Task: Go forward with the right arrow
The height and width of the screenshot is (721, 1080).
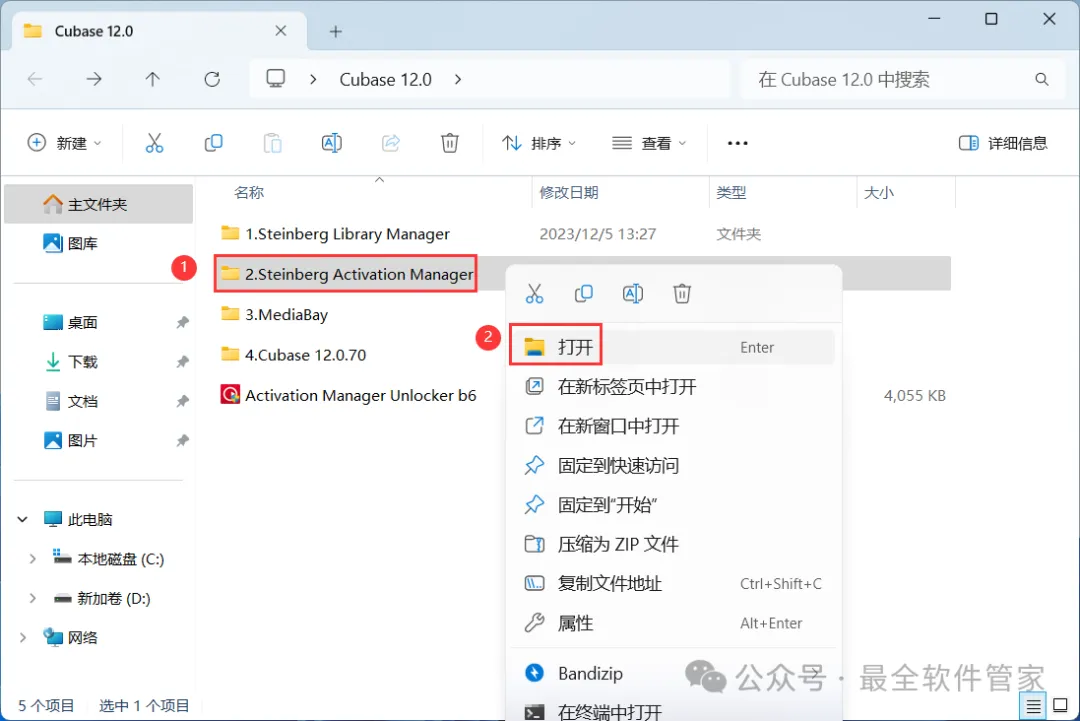Action: (94, 79)
